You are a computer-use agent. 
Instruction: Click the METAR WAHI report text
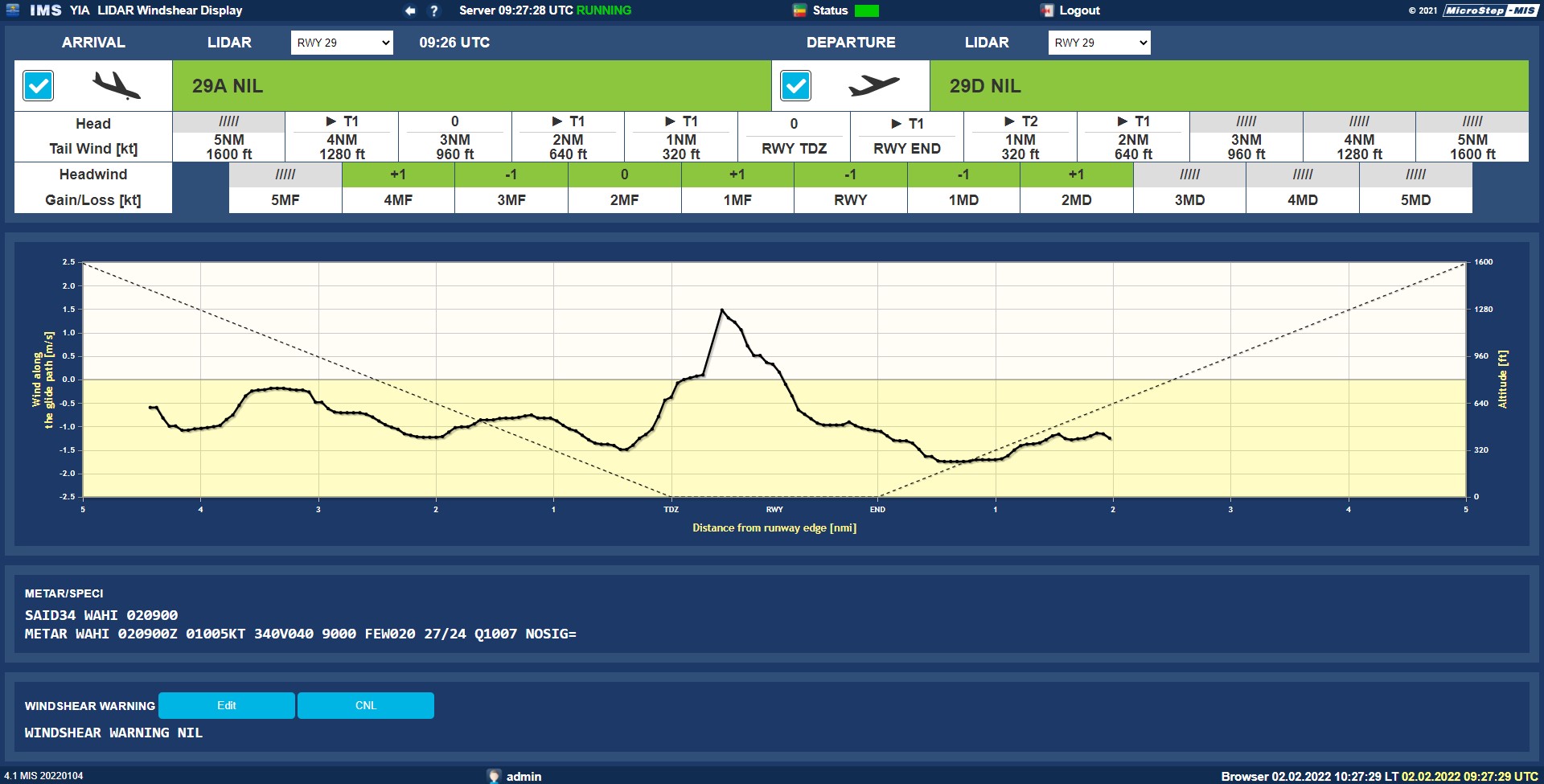(300, 634)
